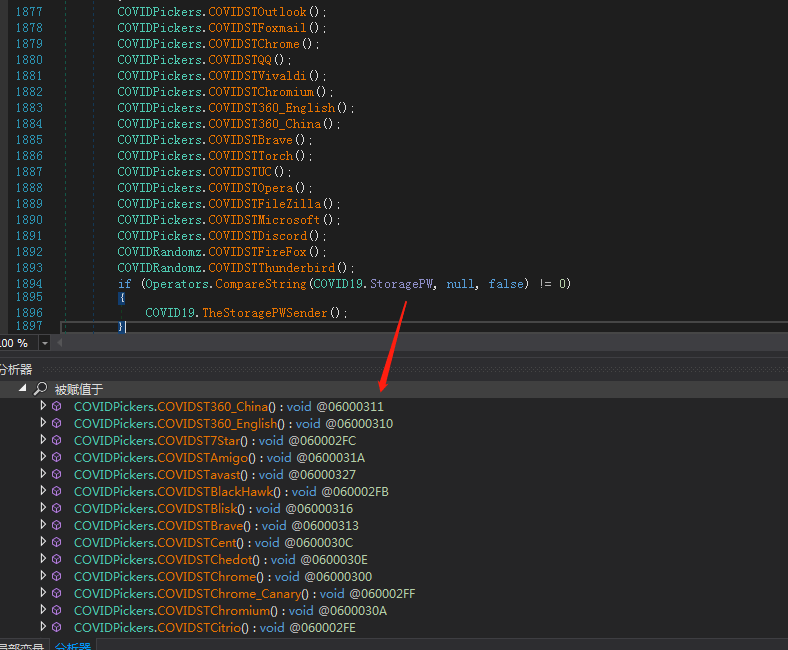Click the horizontal scrollbar left arrow
This screenshot has width=788, height=650.
(x=60, y=343)
